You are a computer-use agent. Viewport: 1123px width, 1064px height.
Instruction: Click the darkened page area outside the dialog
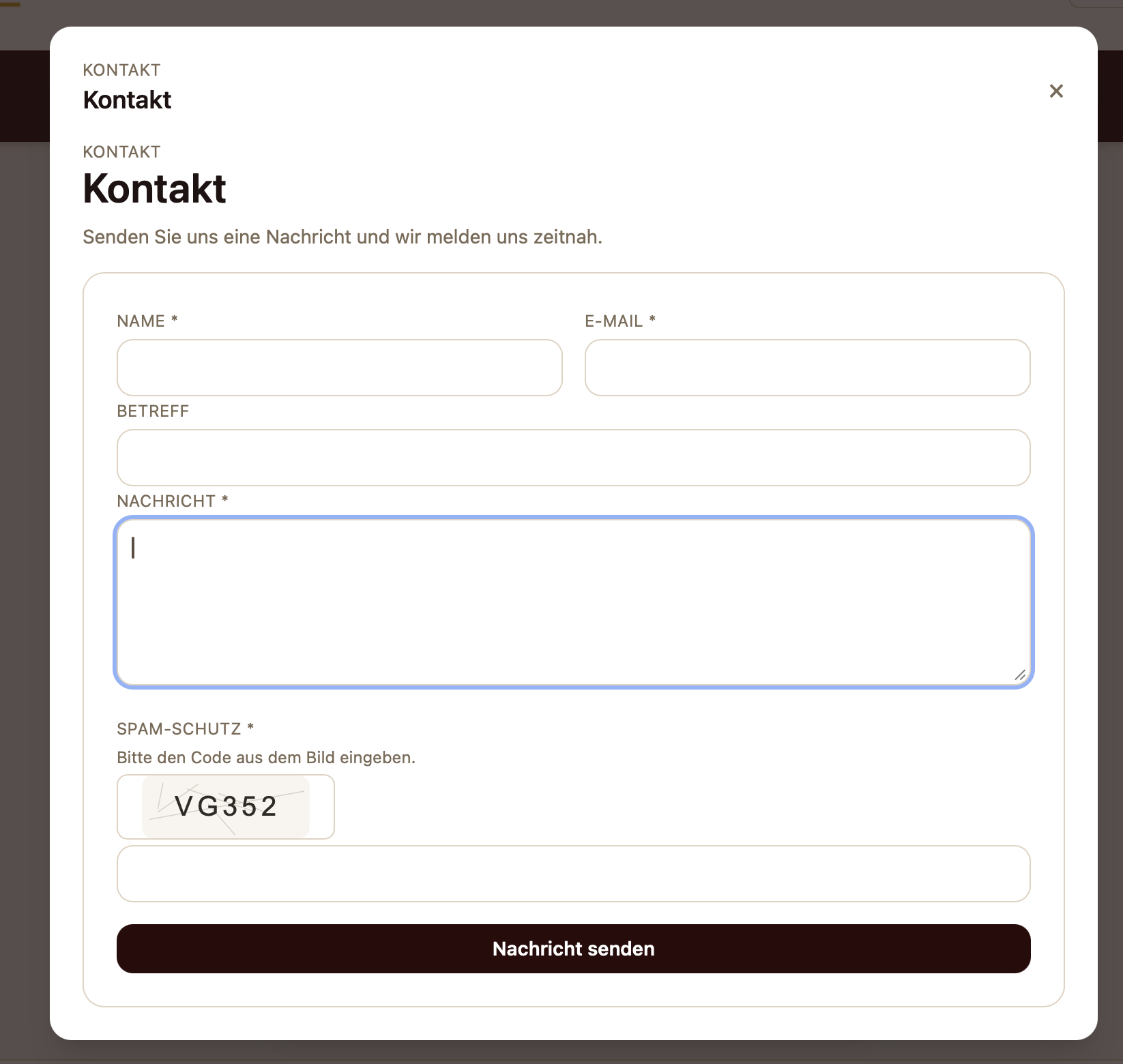[x=24, y=546]
